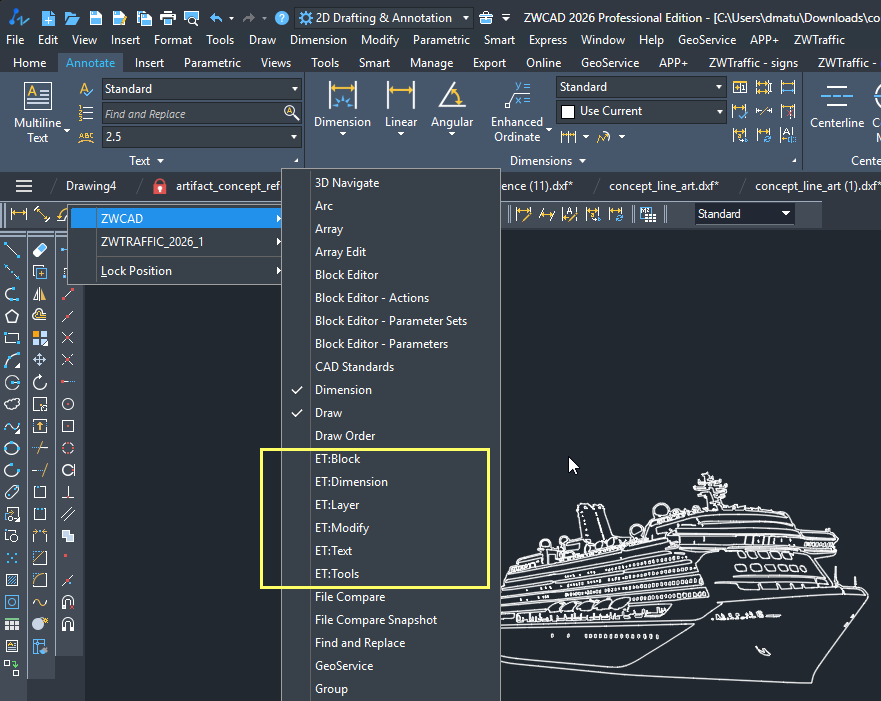This screenshot has height=701, width=881.
Task: Expand the Lock Position submenu
Action: pos(176,271)
